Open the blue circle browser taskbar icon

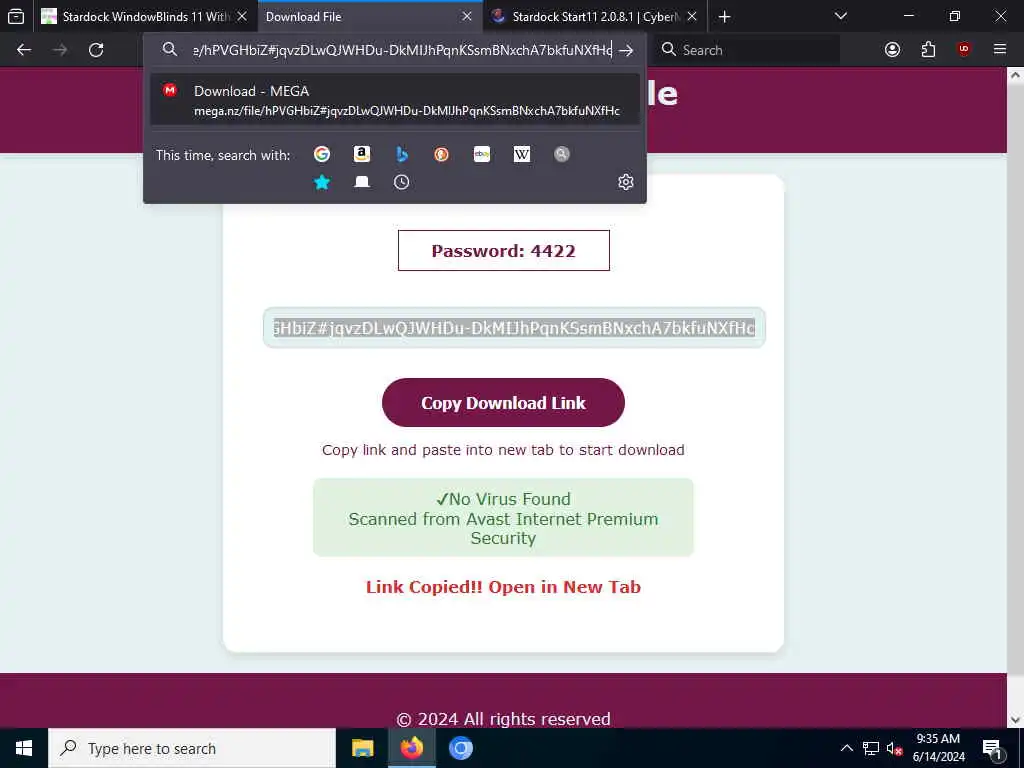460,748
